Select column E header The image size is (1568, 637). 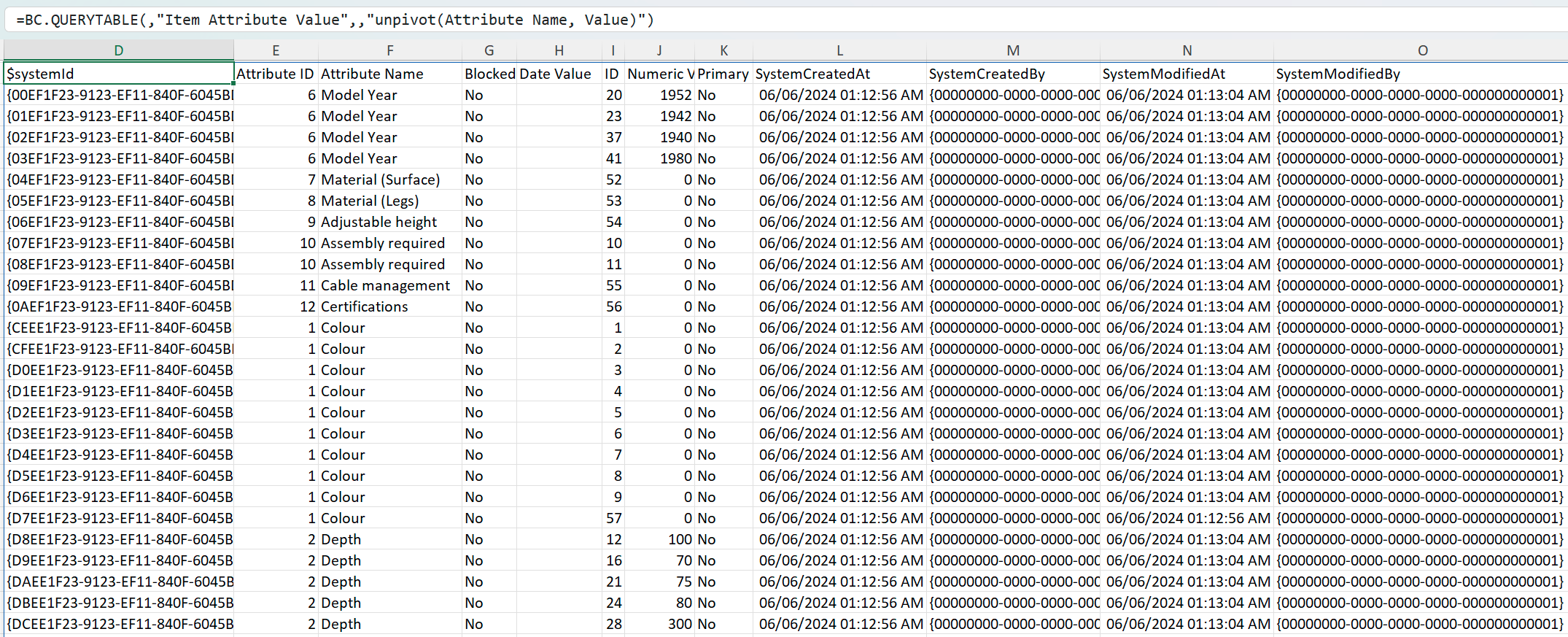coord(276,50)
